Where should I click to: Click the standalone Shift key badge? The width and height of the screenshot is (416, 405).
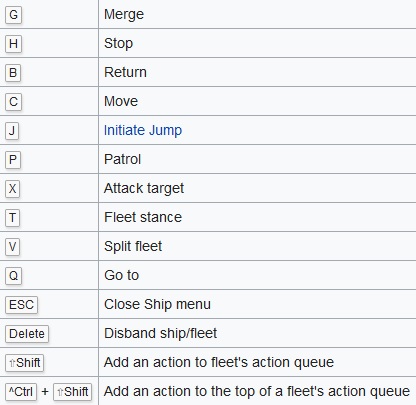click(25, 363)
